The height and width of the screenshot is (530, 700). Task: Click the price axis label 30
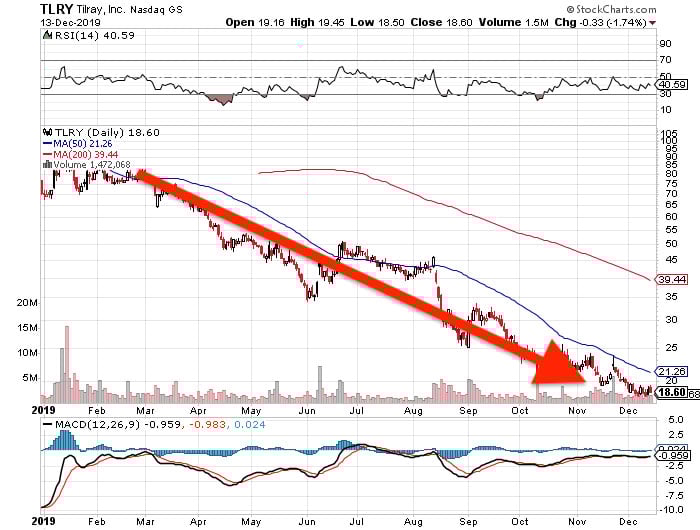point(671,320)
